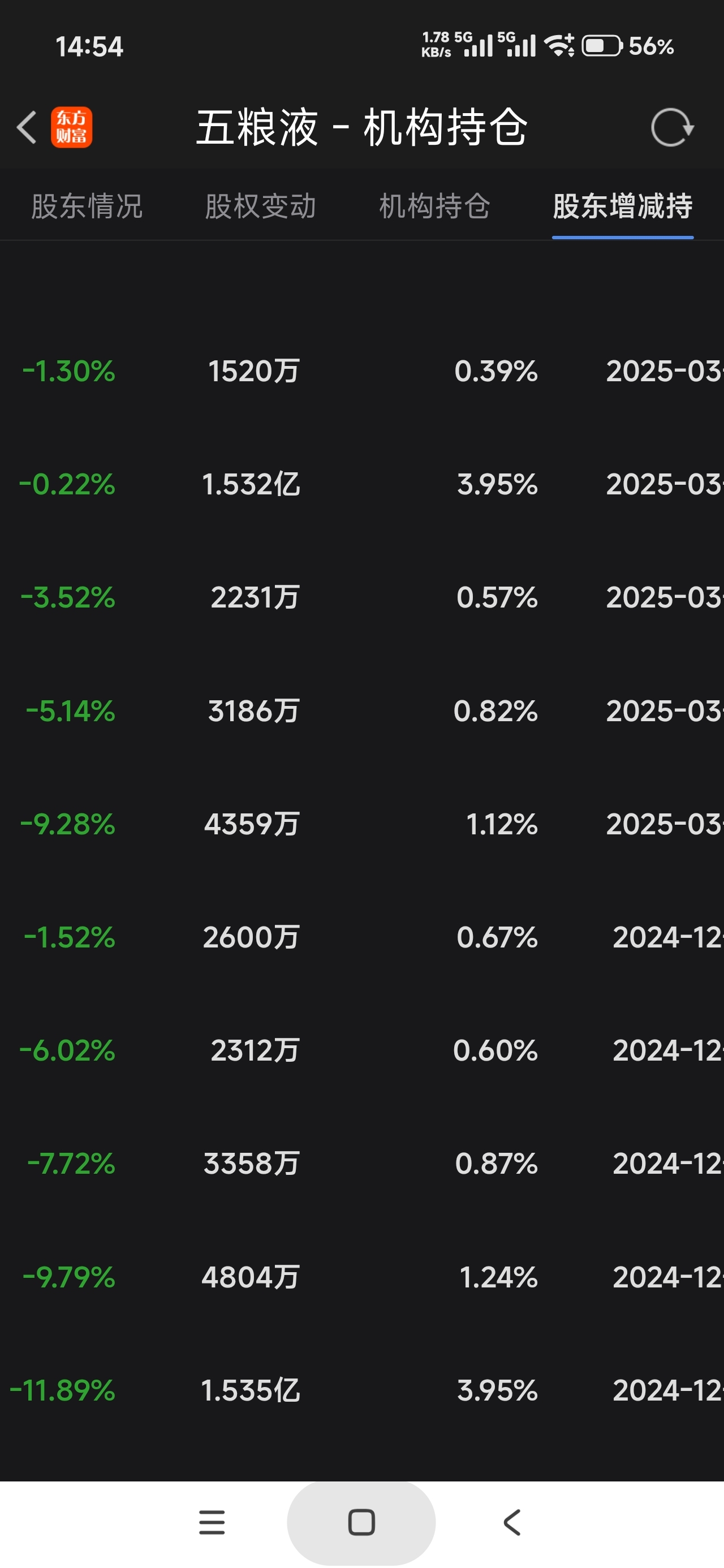Tap the battery indicator in status bar

coord(602,46)
